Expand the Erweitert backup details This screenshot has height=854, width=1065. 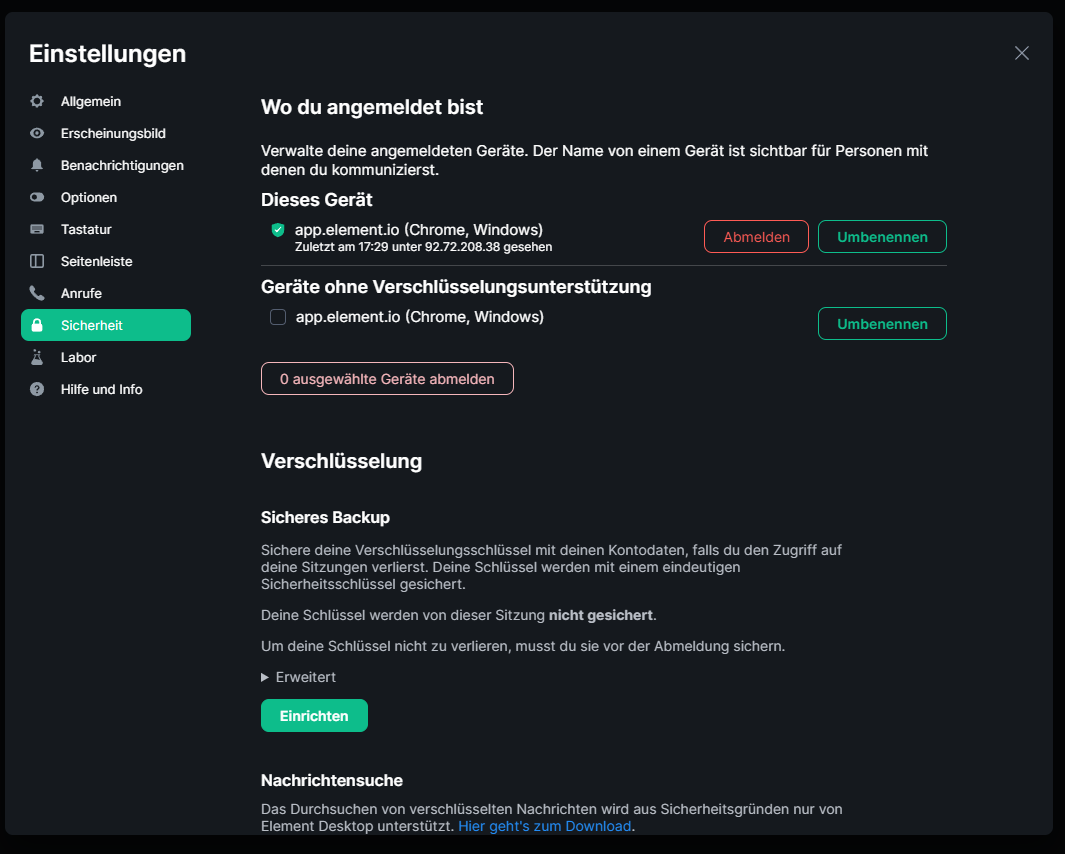(298, 677)
